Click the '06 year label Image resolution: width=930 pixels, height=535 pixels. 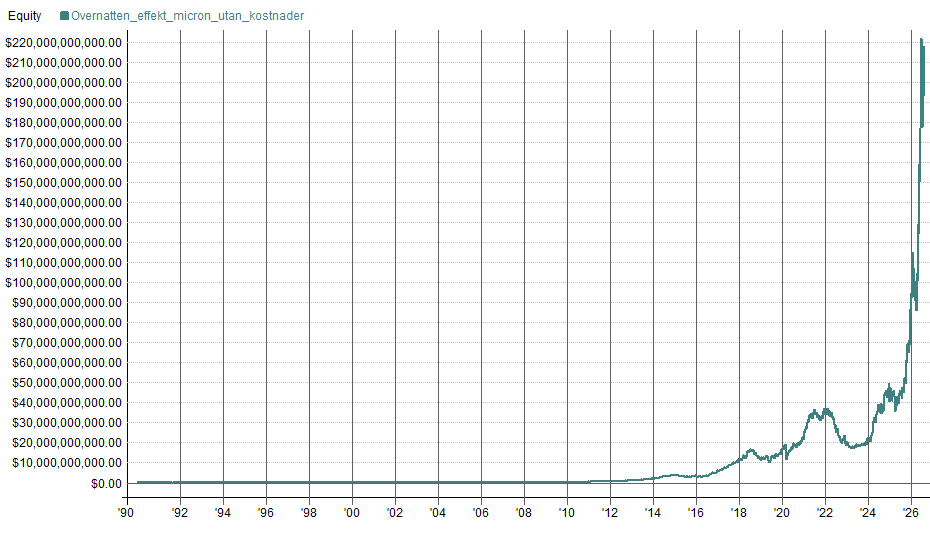[481, 512]
